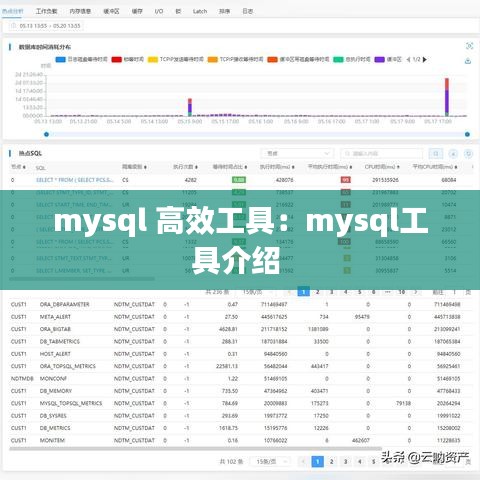
Task: Click previous-page arrow in 102-record pagination
Action: [x=303, y=462]
